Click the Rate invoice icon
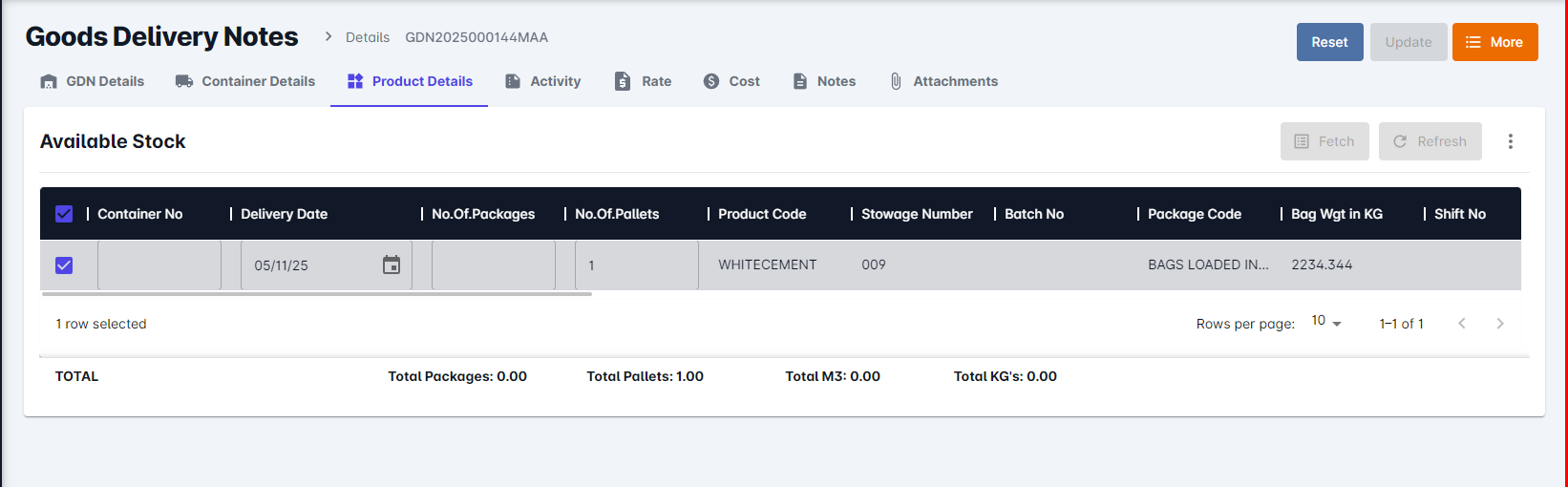The height and width of the screenshot is (487, 1568). (x=623, y=81)
